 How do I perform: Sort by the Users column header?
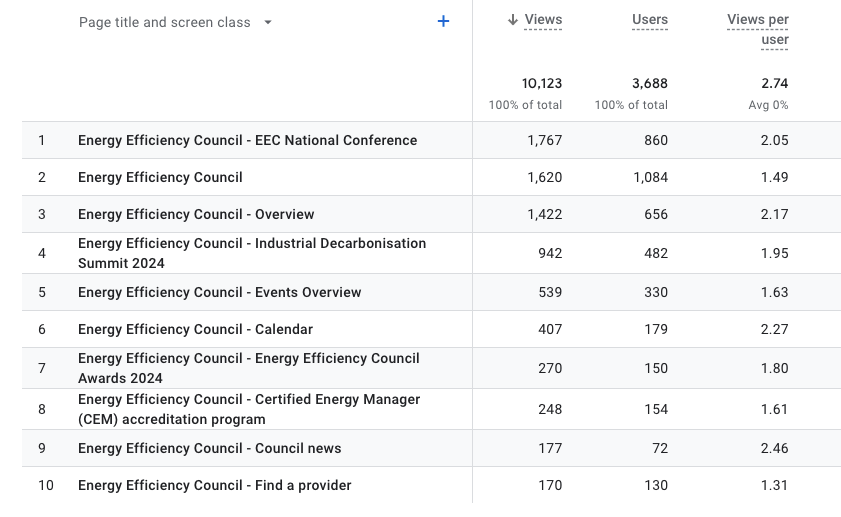[x=649, y=20]
